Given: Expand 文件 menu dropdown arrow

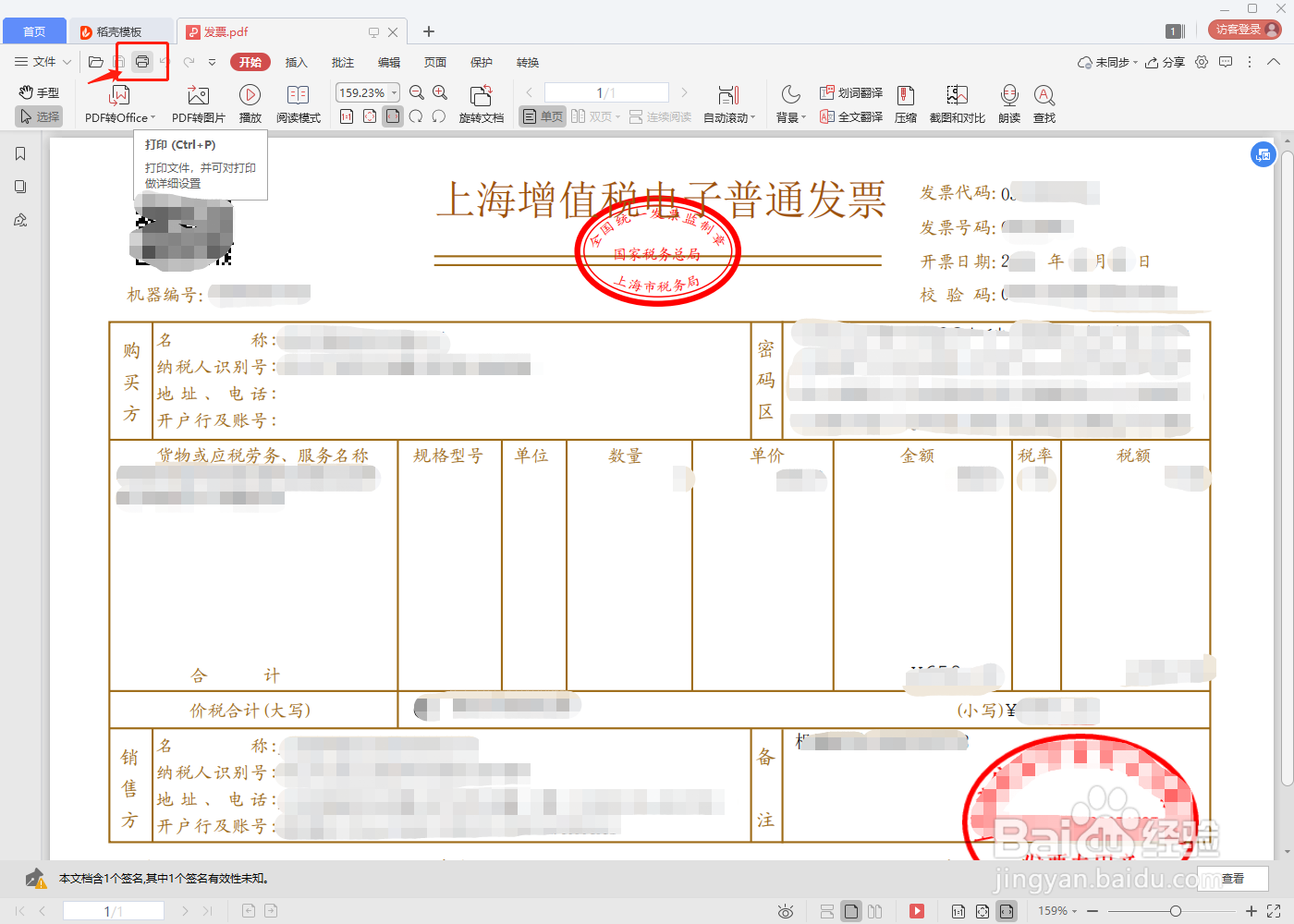Looking at the screenshot, I should tap(67, 62).
